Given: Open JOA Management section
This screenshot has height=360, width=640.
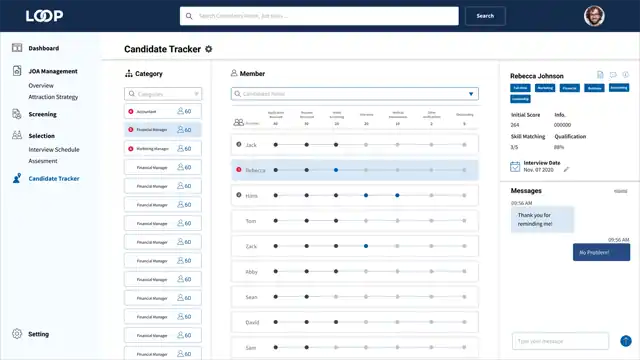Looking at the screenshot, I should 53,71.
